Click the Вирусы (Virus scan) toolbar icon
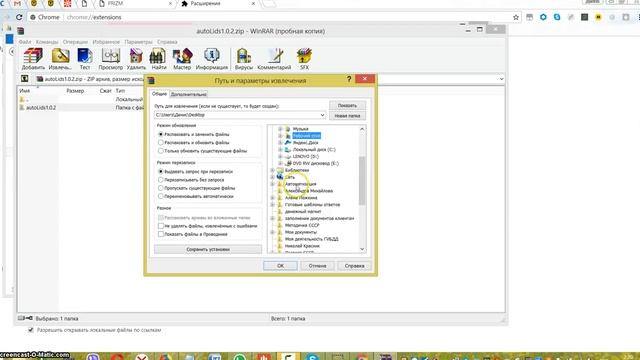640x360 pixels. 244,59
